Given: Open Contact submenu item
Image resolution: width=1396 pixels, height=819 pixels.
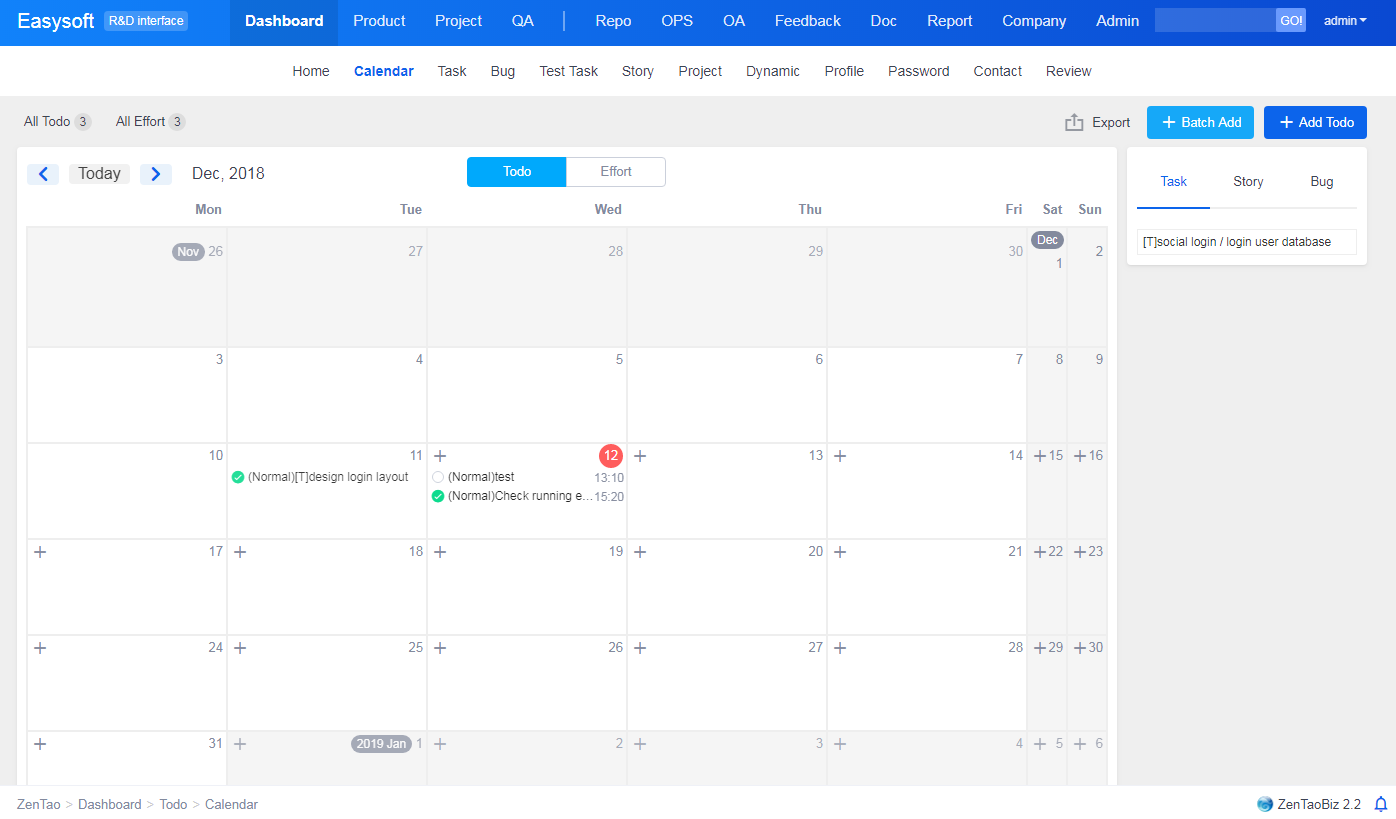Looking at the screenshot, I should coord(998,71).
